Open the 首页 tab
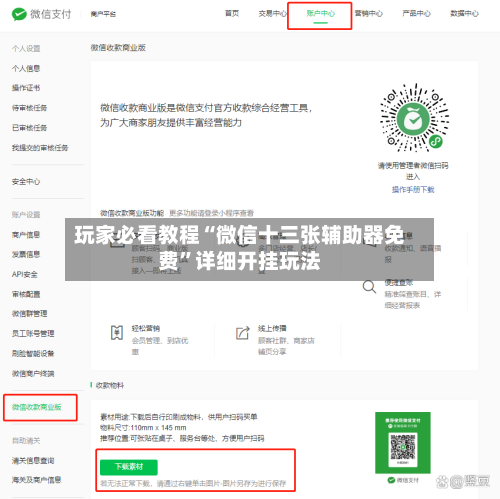The width and height of the screenshot is (500, 499). tap(232, 13)
